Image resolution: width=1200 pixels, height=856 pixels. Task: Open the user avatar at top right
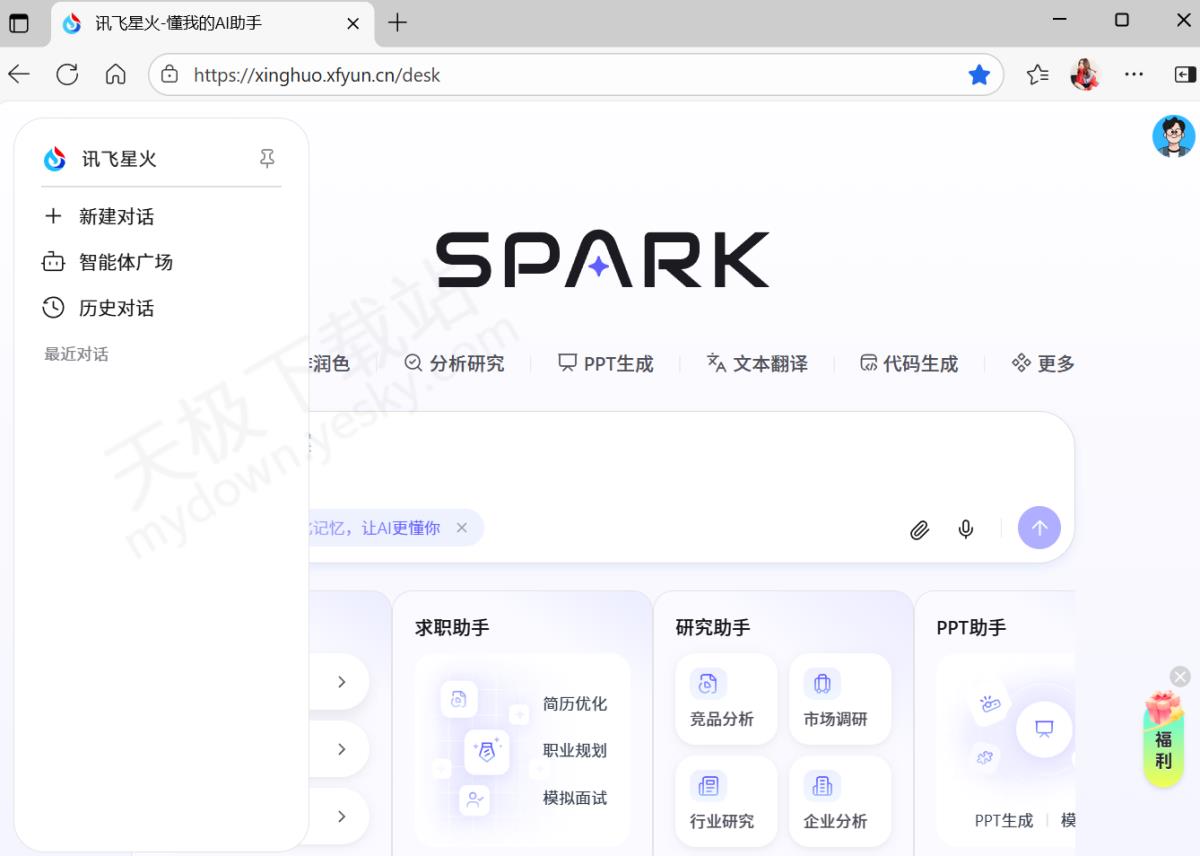click(1173, 137)
